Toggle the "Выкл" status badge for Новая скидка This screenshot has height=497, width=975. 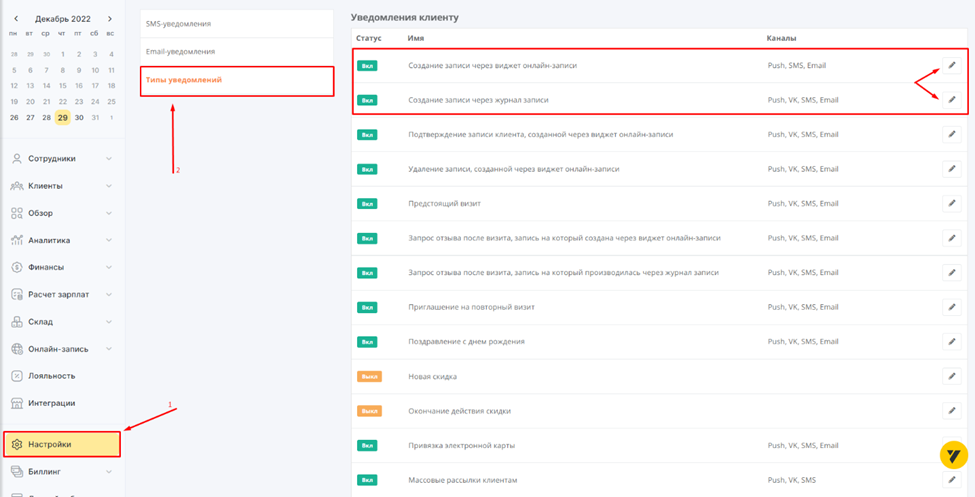coord(369,377)
